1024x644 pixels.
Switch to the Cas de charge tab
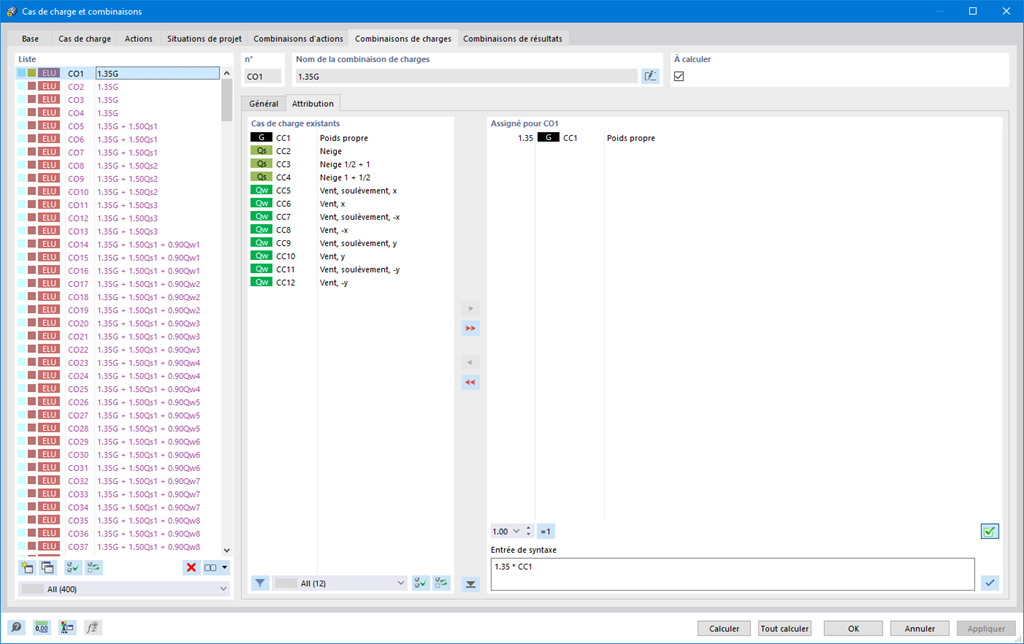(x=85, y=39)
